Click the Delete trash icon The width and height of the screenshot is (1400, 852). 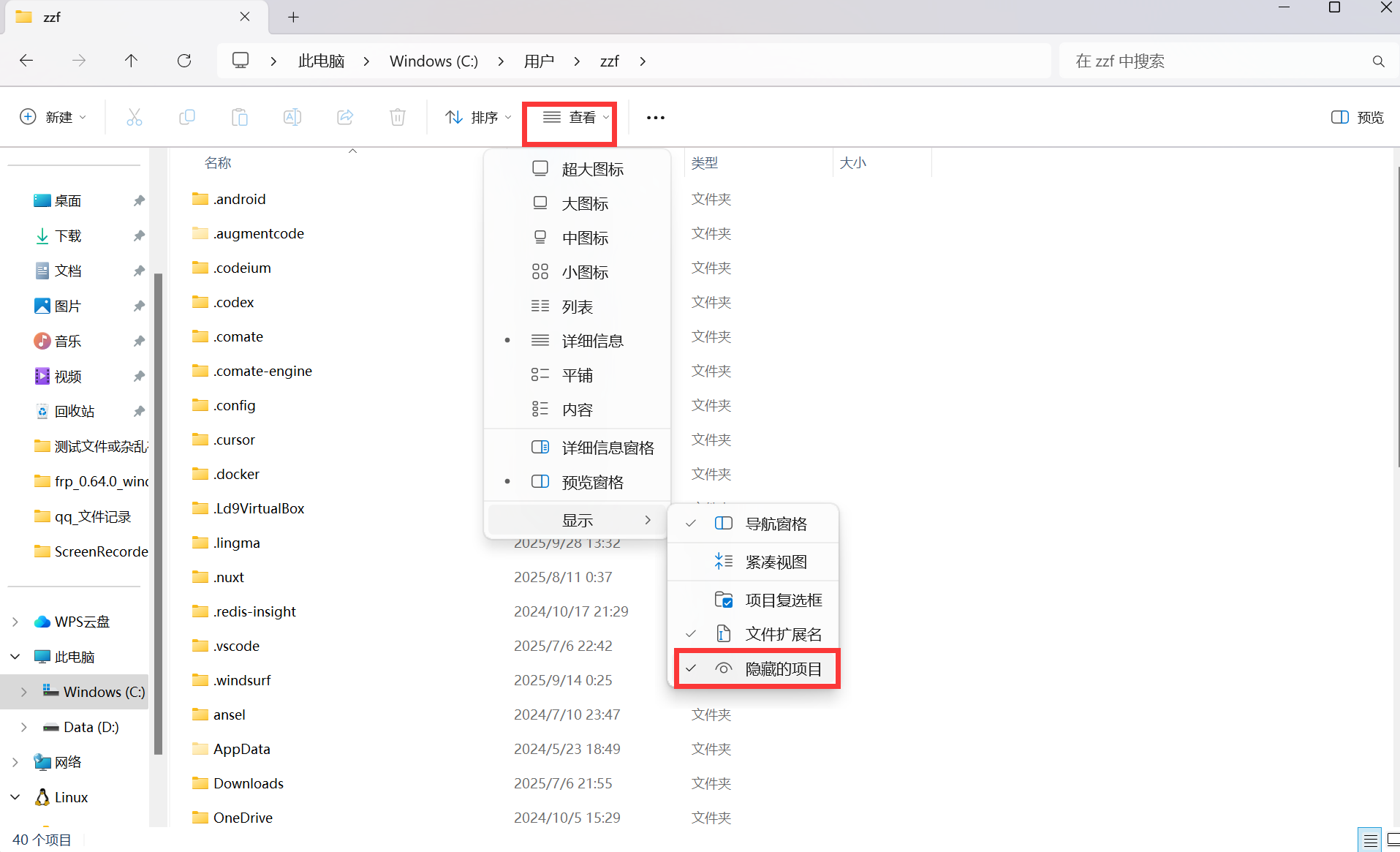pos(398,117)
